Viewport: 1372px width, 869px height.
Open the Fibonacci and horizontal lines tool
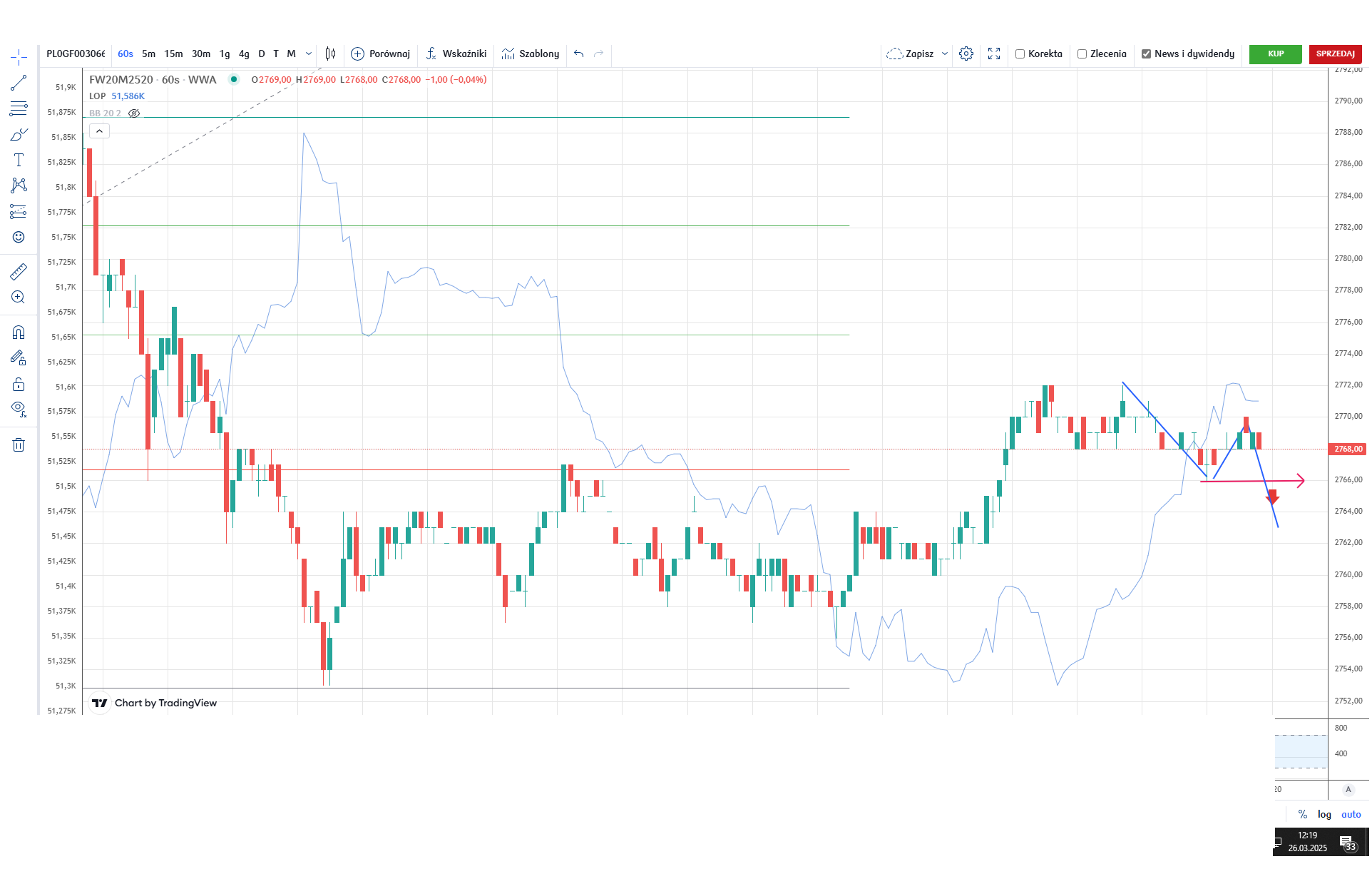point(19,108)
